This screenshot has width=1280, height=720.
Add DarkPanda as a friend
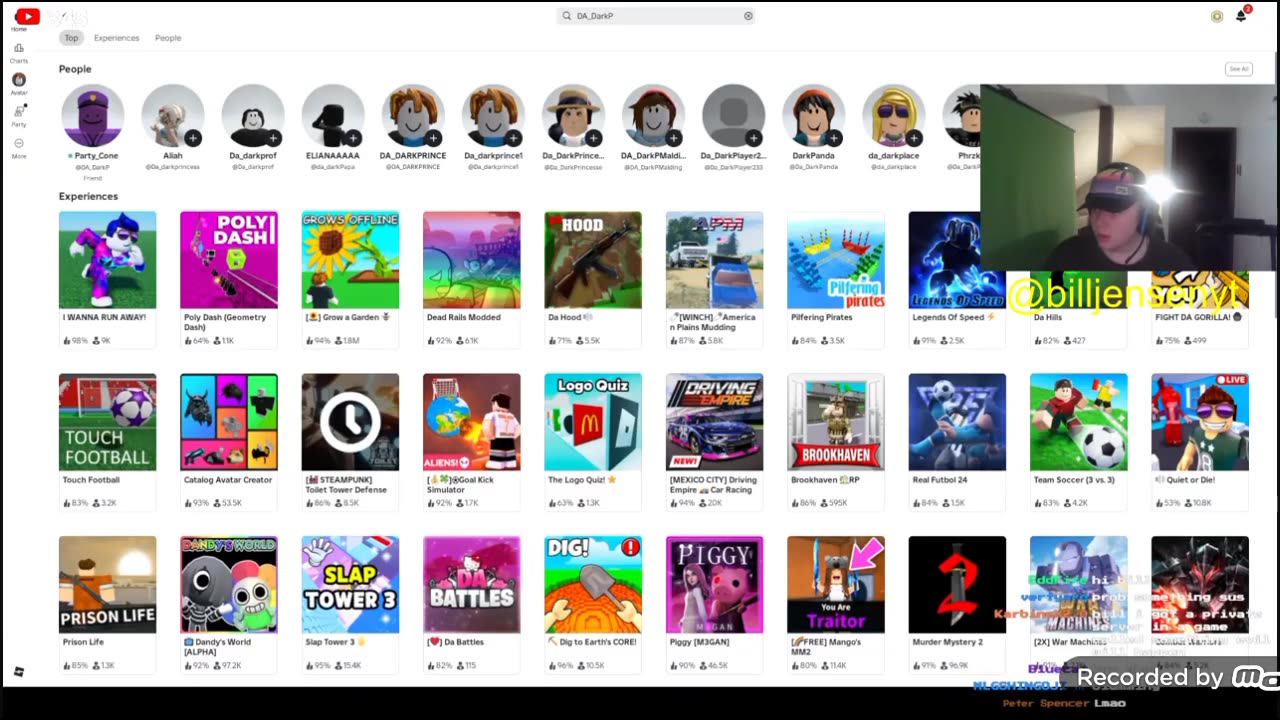pyautogui.click(x=833, y=138)
